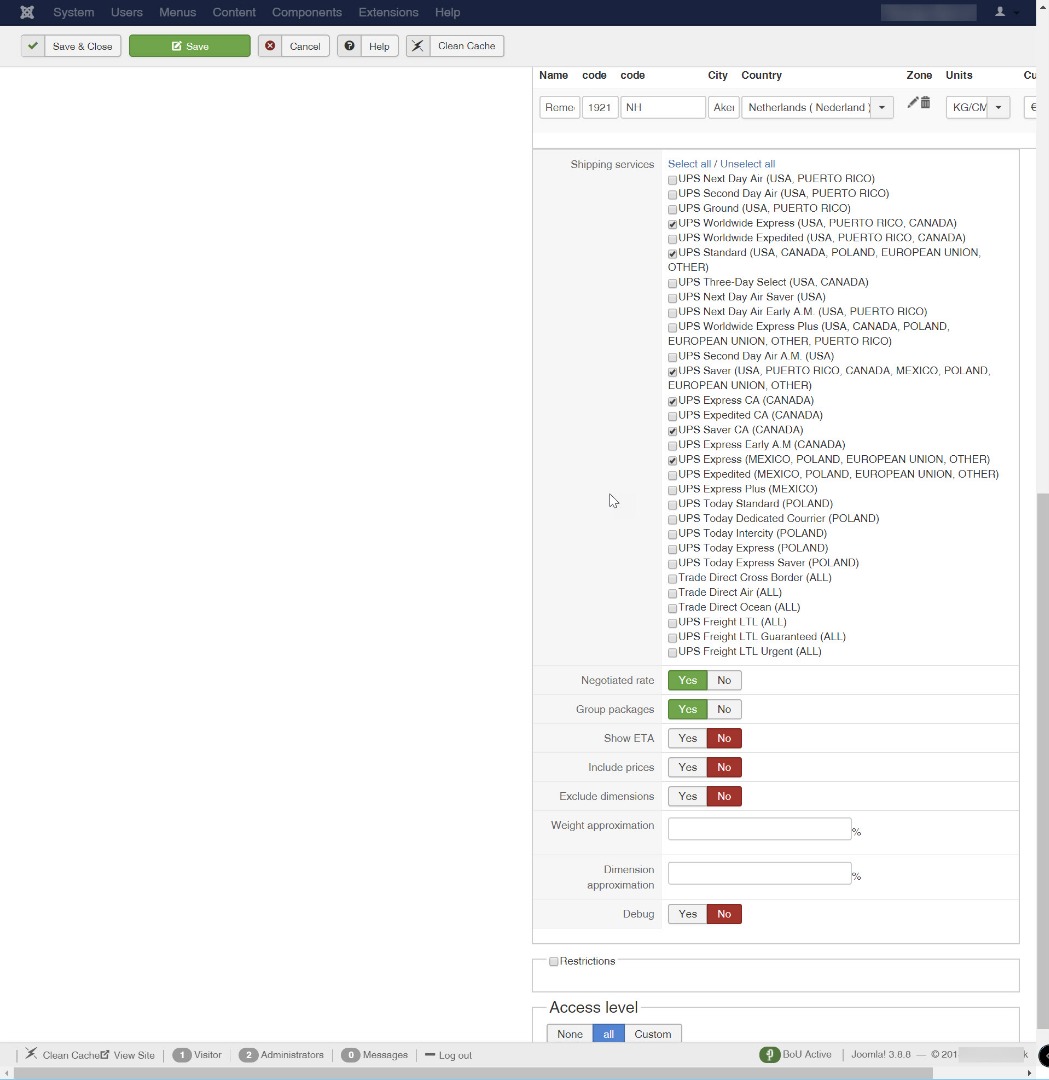Check UPS Expedited CA (CANADA)
The width and height of the screenshot is (1049, 1080).
click(672, 416)
